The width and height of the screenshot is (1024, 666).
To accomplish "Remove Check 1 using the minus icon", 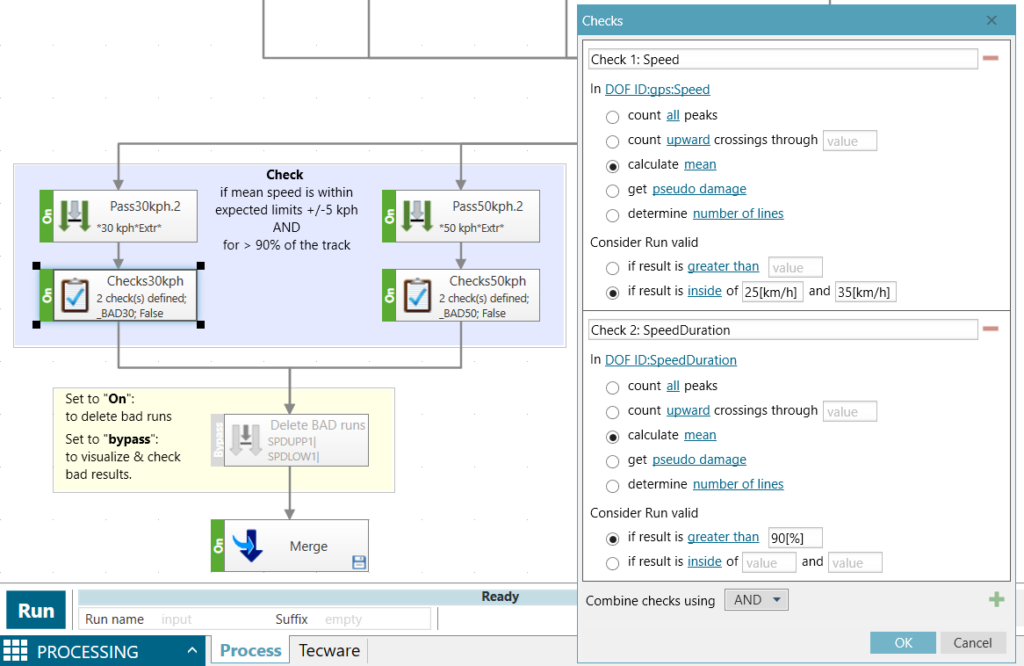I will [x=990, y=59].
